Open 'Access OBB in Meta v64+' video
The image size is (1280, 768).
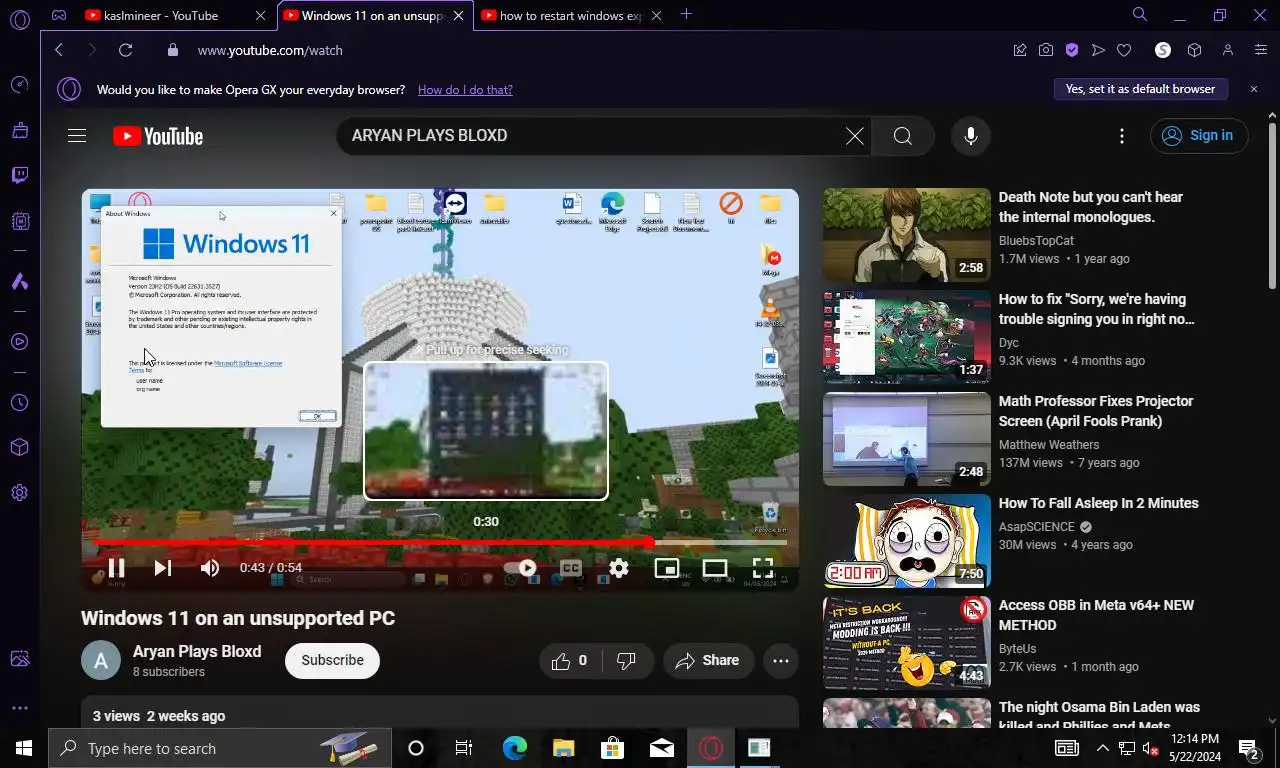[x=1096, y=615]
